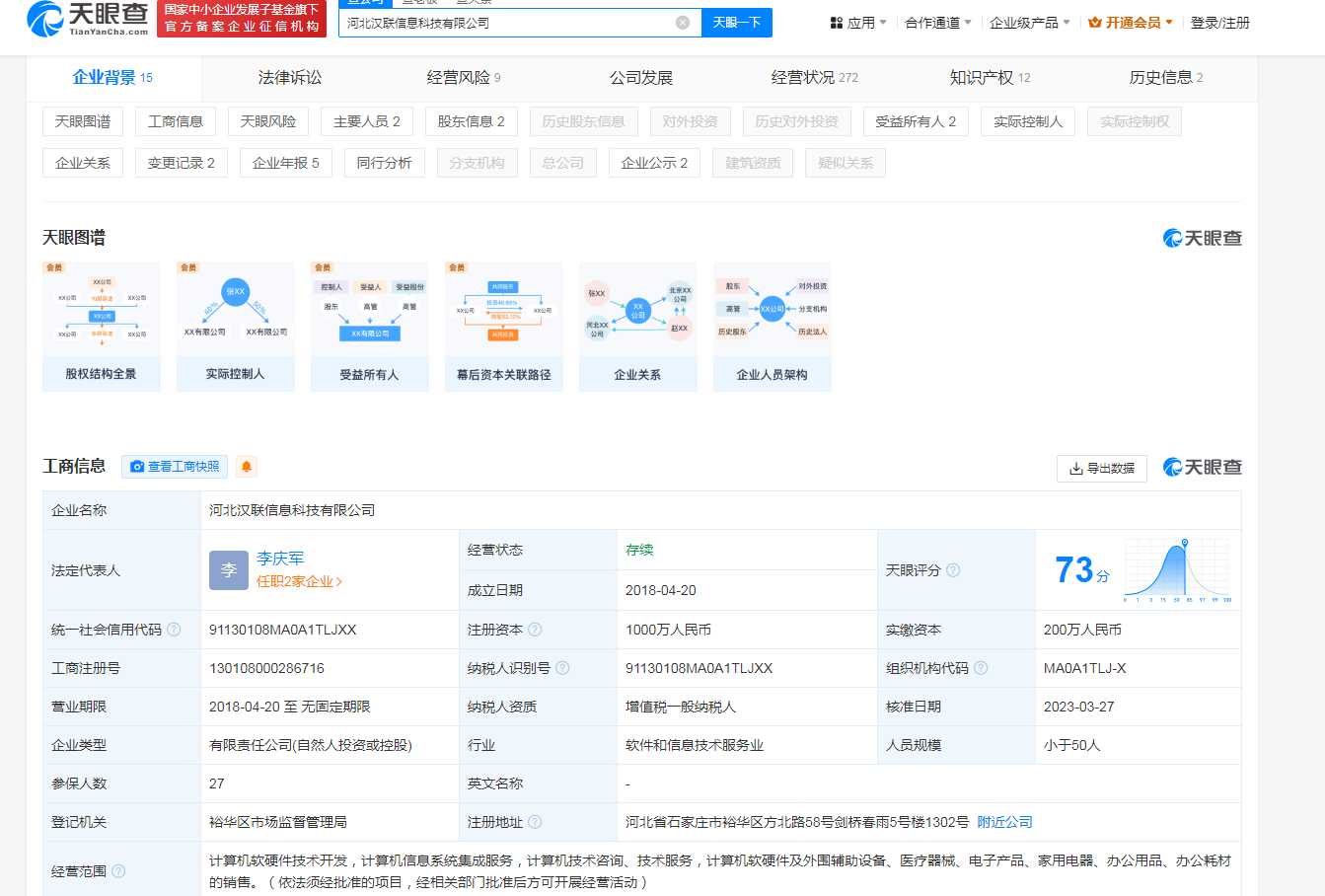1325x896 pixels.
Task: Jump to 企业关系 section button
Action: (83, 163)
